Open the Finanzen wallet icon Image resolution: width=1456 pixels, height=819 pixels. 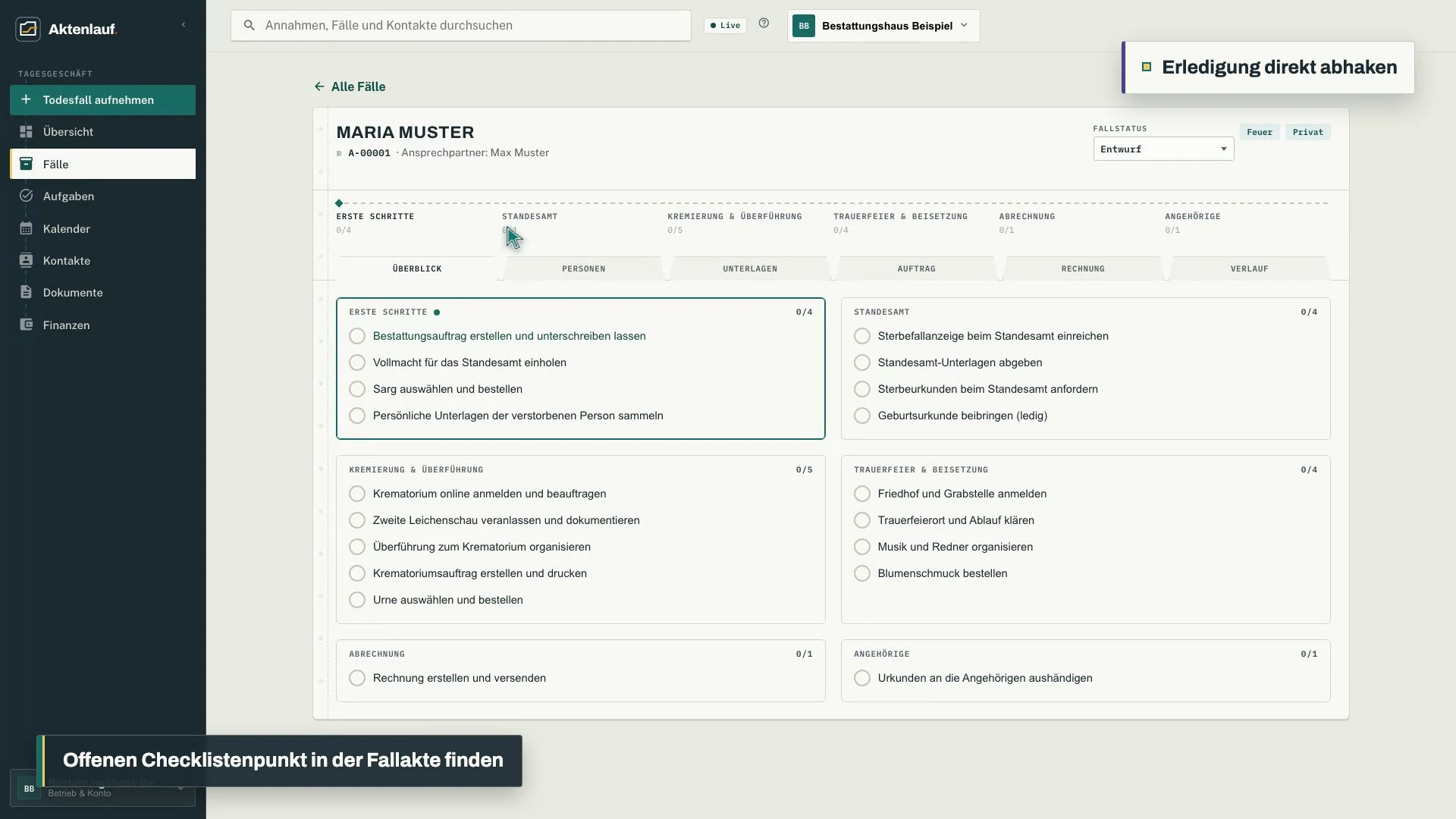click(x=26, y=325)
